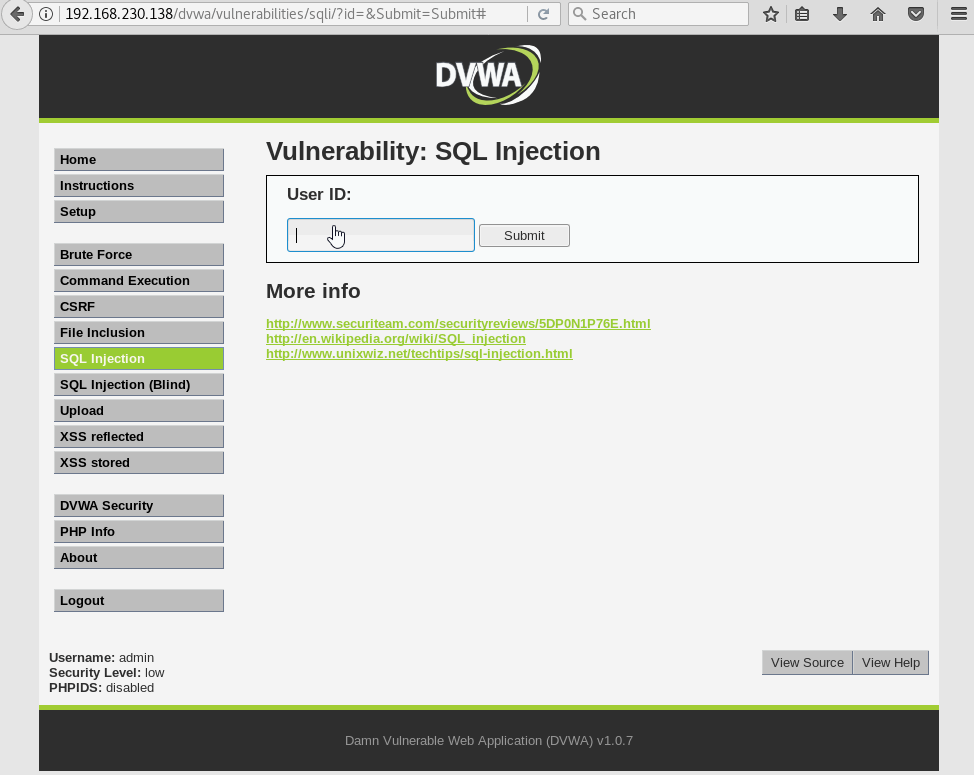The image size is (974, 775).
Task: Click the magnifier icon in the Search box
Action: coord(579,14)
